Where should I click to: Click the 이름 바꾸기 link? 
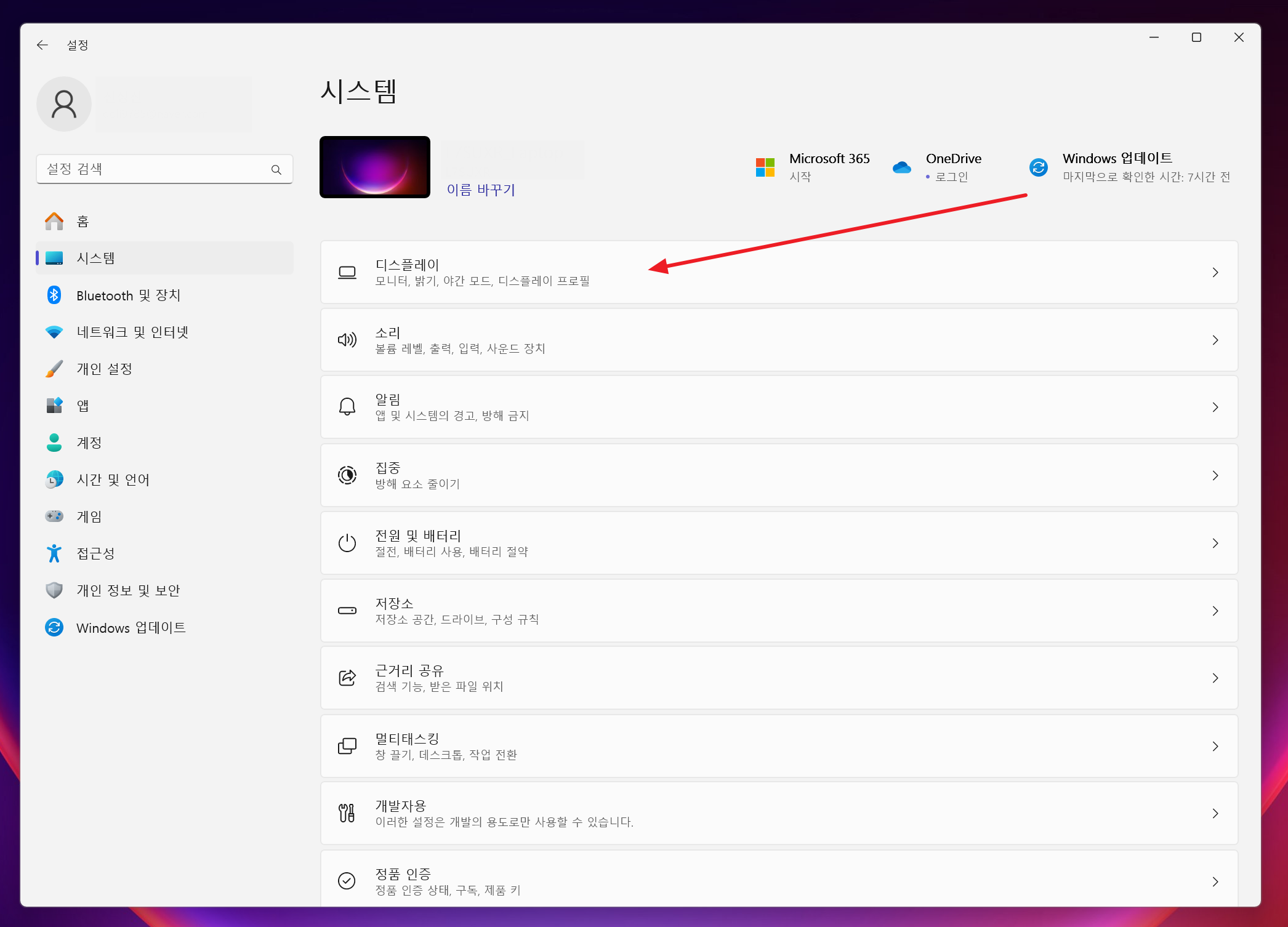tap(481, 190)
